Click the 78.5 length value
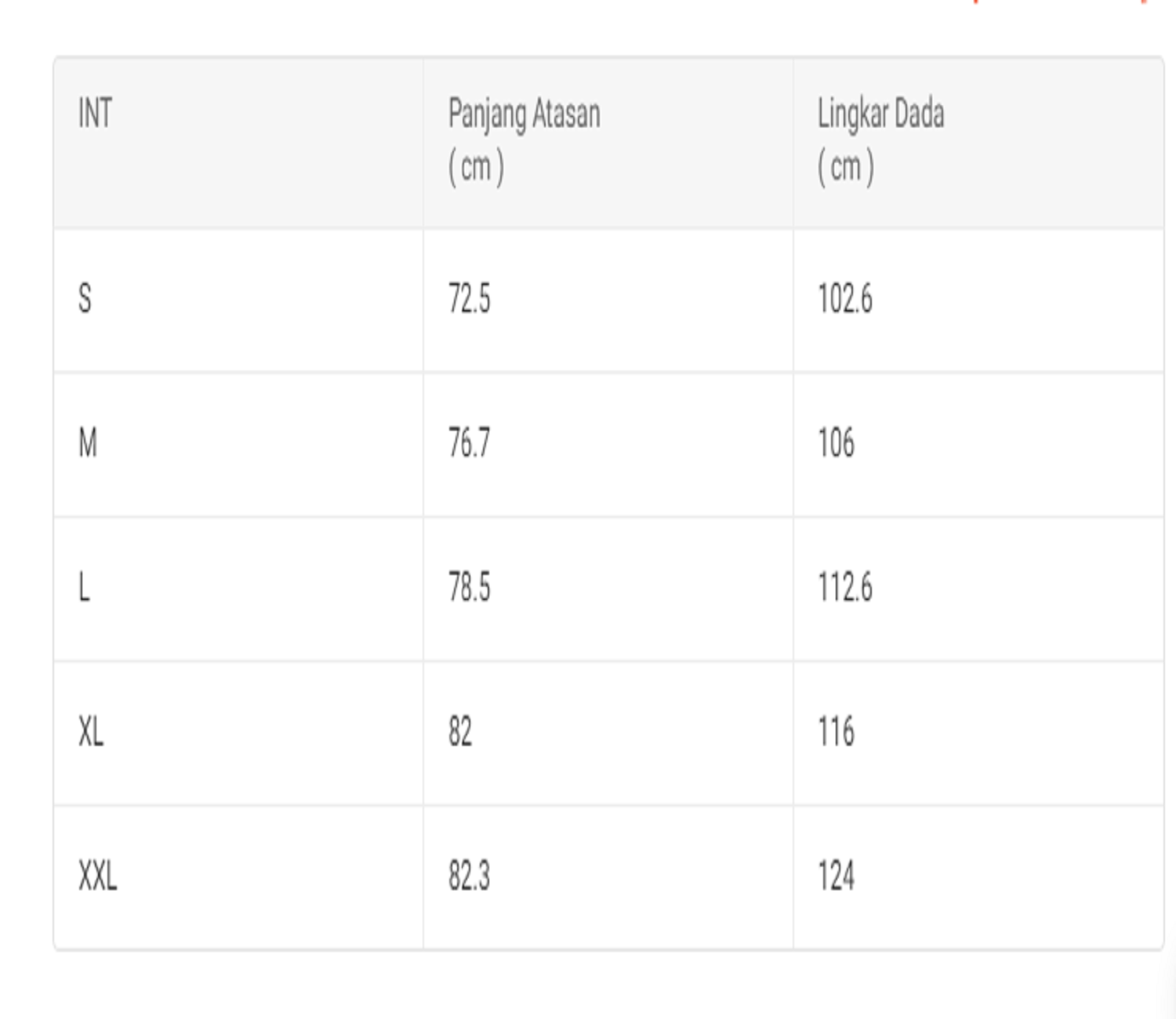 (x=470, y=588)
